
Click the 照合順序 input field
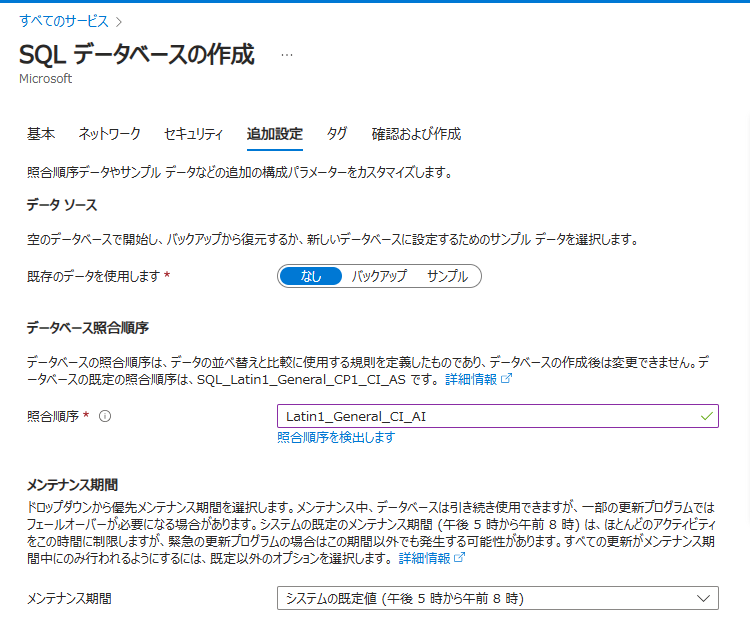pos(497,416)
